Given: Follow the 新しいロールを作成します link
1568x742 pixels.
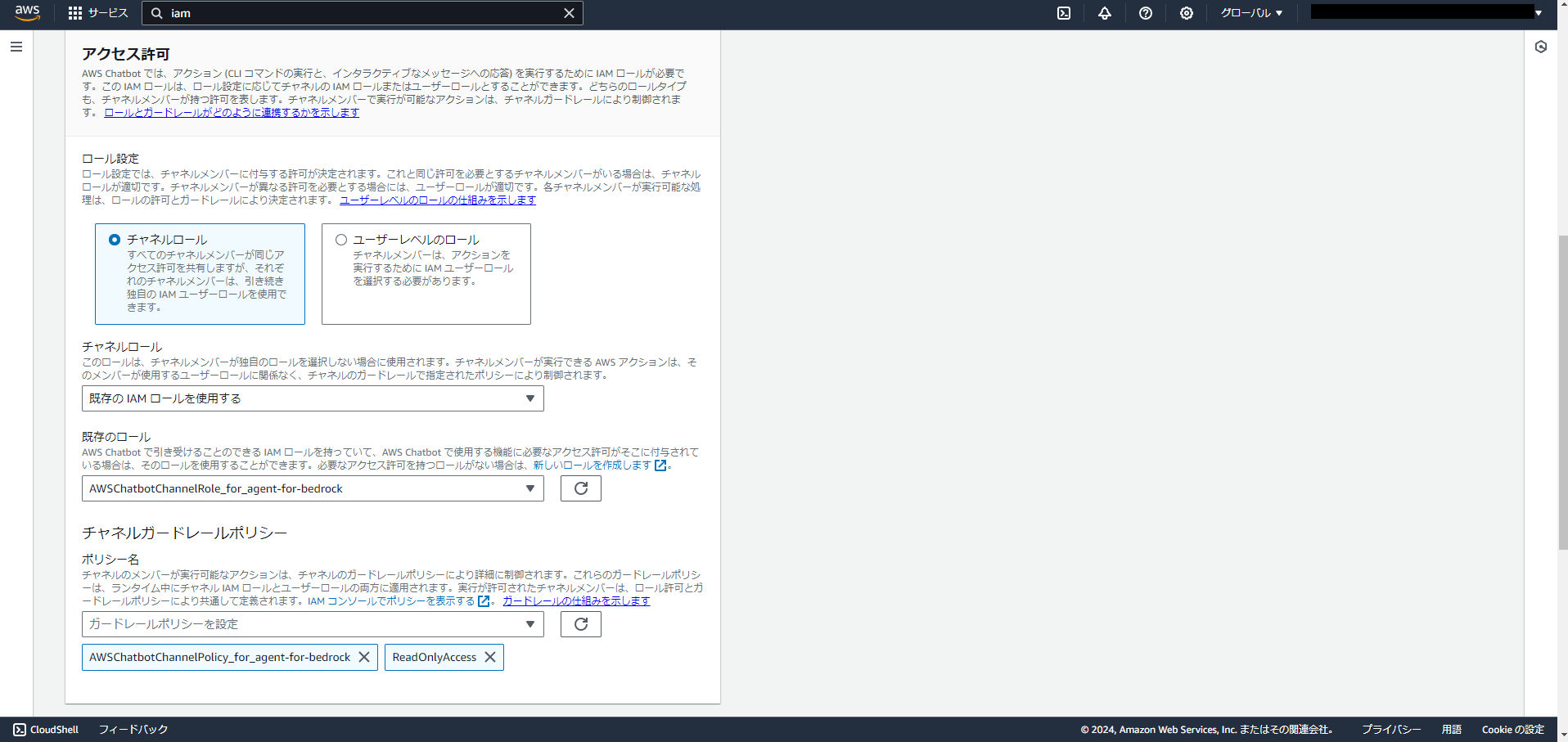Looking at the screenshot, I should pyautogui.click(x=600, y=465).
